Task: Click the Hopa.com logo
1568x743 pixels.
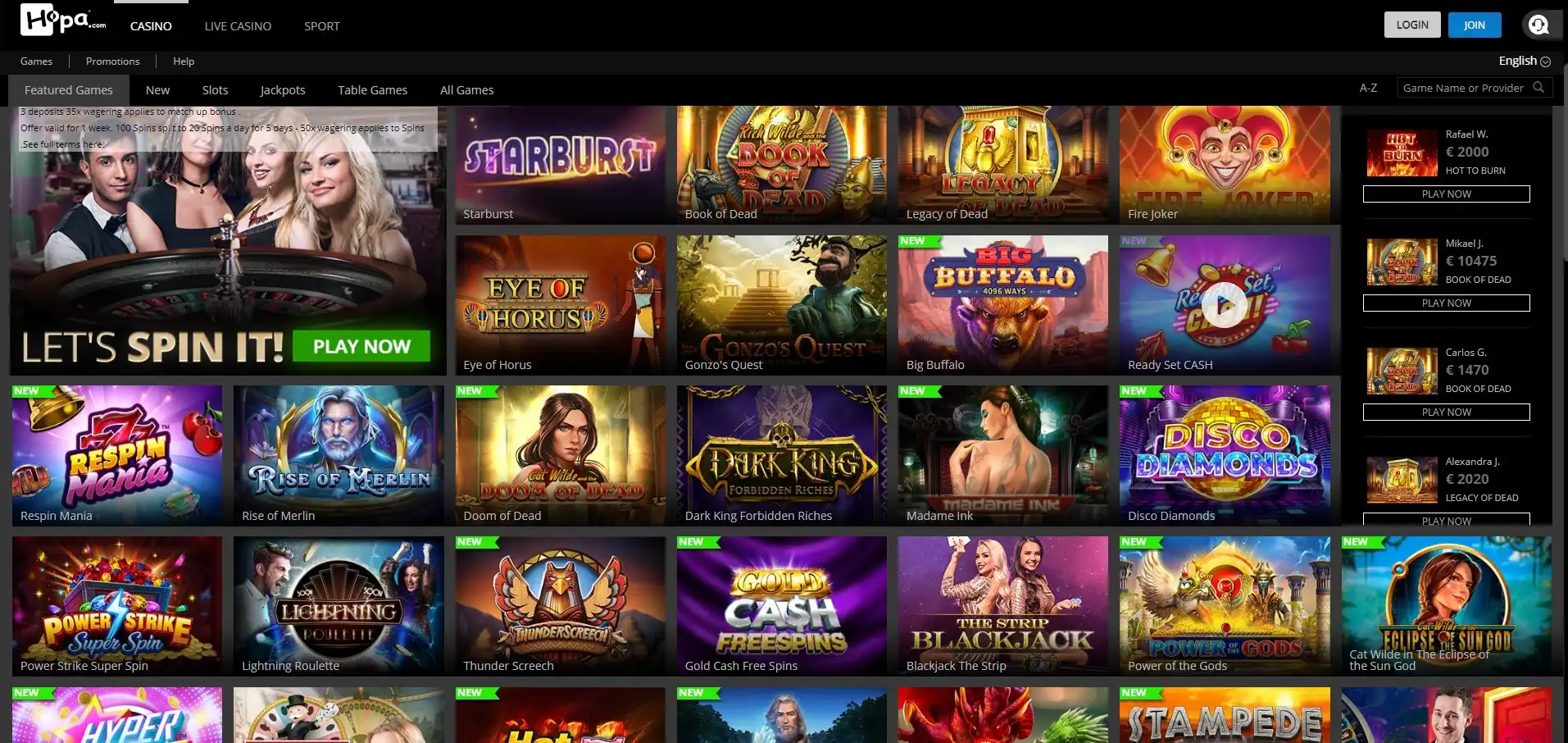Action: coord(63,21)
